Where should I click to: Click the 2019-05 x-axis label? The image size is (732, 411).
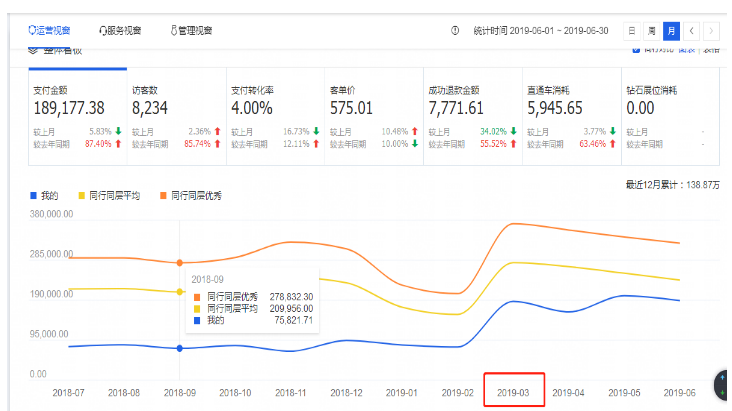click(x=624, y=393)
